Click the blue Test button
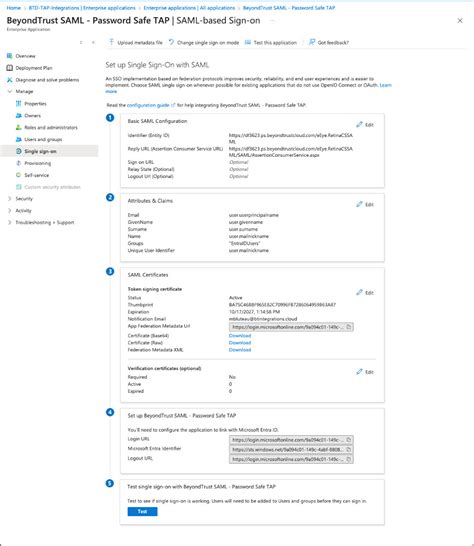 click(x=142, y=511)
